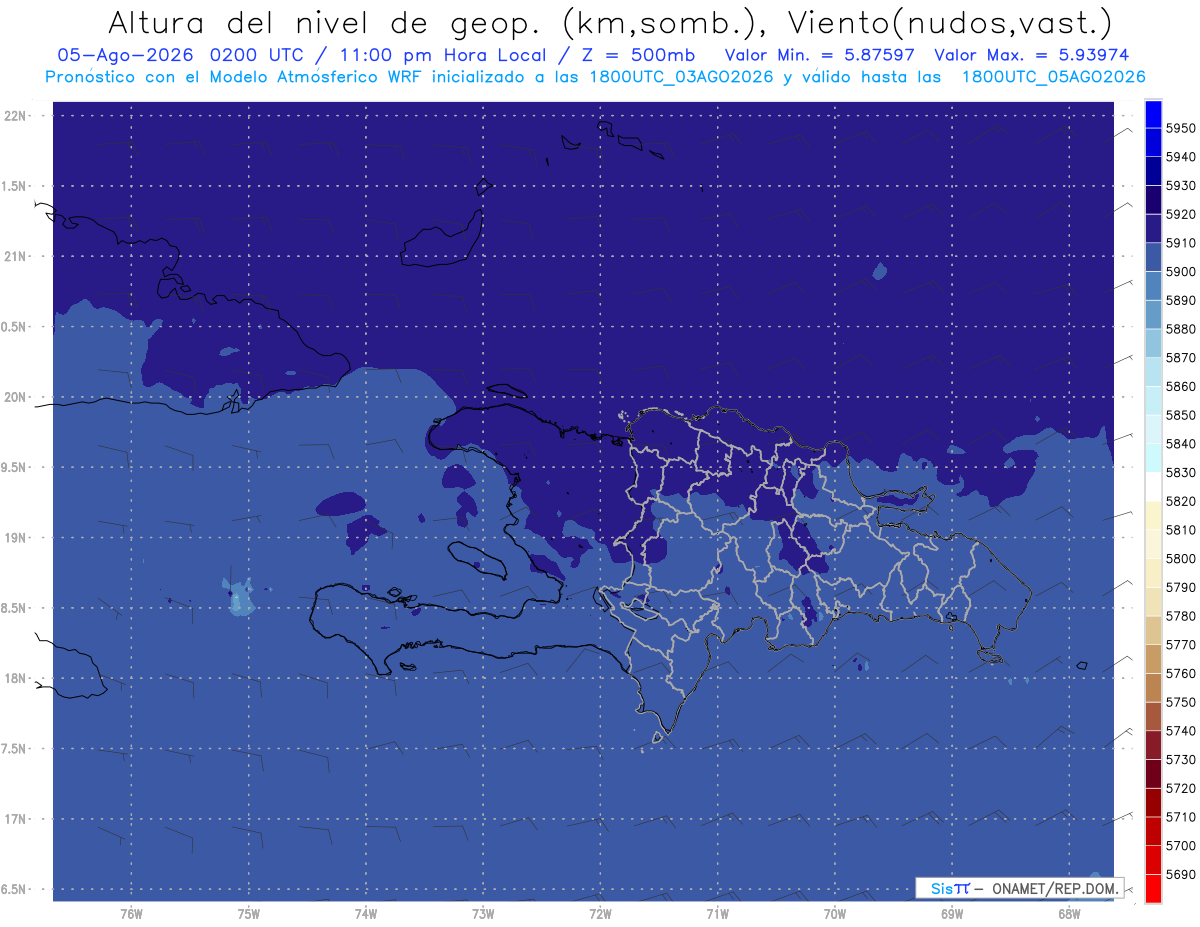The image size is (1200, 927).
Task: Click the legend swatch between 5770 and 5760
Action: pos(1153,659)
